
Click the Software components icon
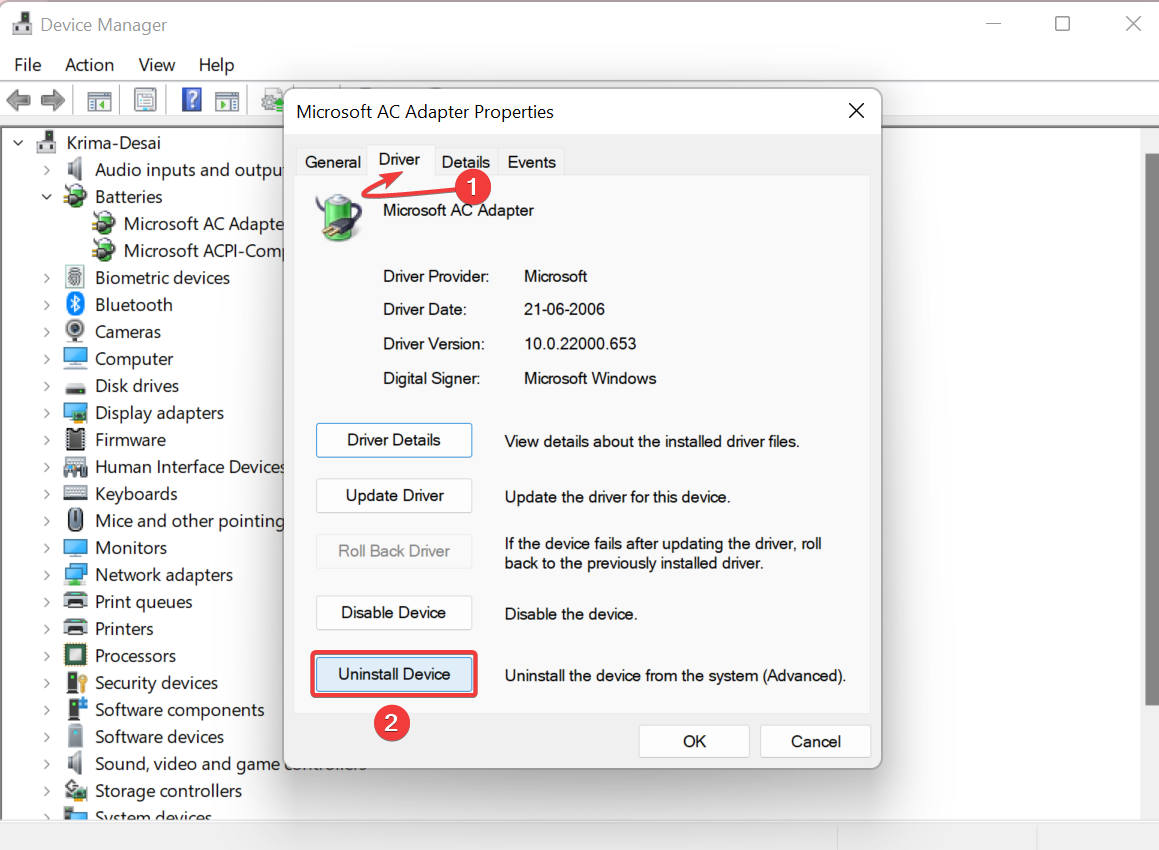(x=77, y=709)
